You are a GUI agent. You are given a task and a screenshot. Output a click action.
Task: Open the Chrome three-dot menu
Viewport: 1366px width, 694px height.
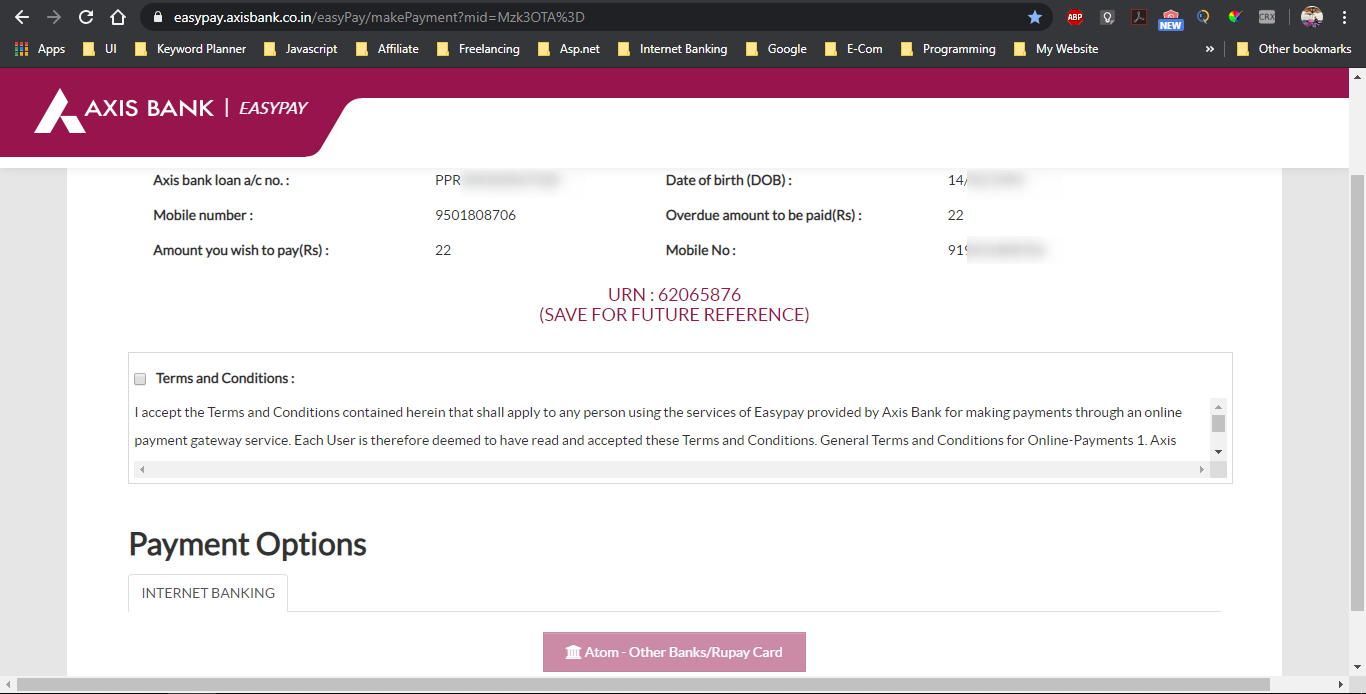point(1344,16)
